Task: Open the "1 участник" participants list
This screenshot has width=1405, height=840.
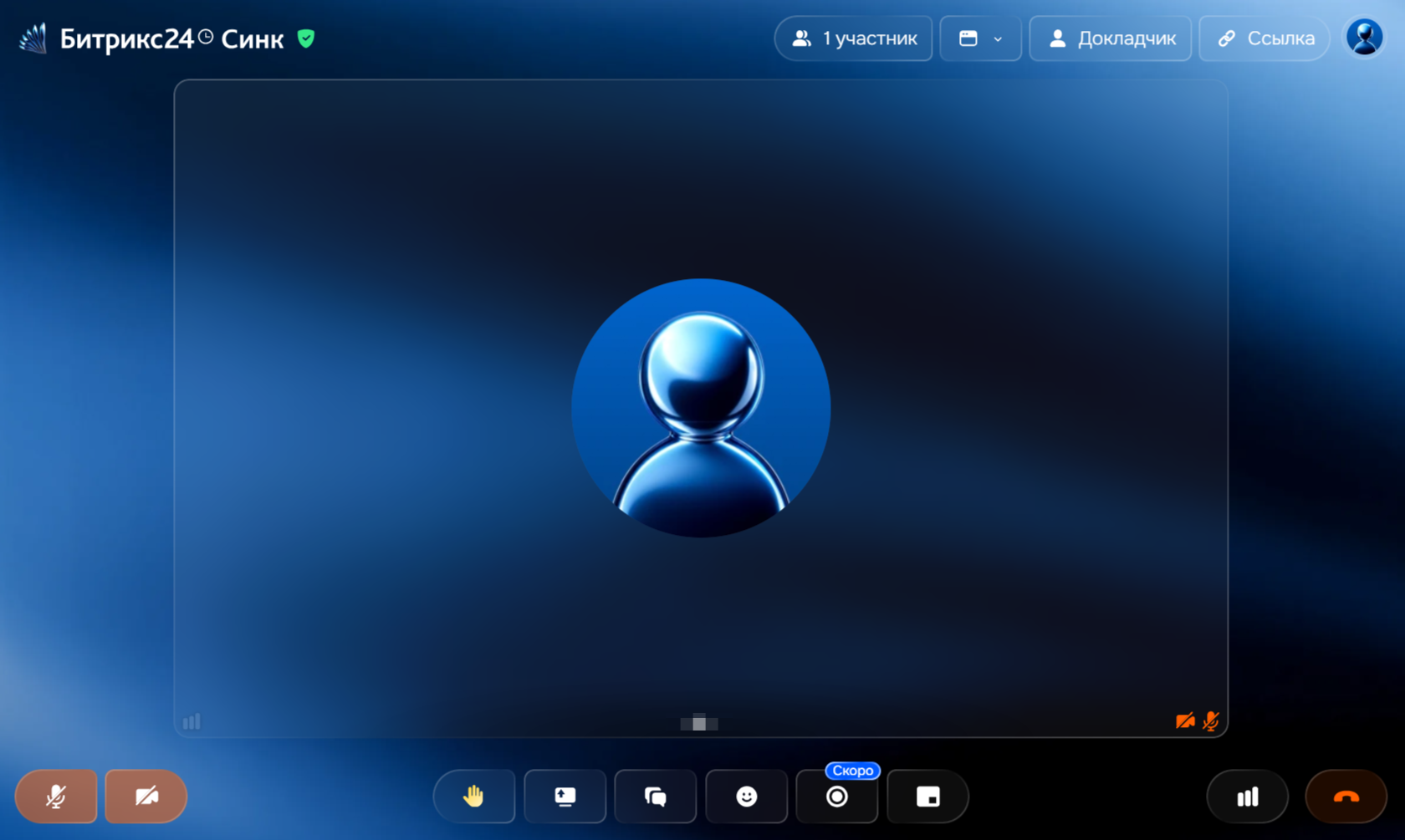Action: point(854,38)
